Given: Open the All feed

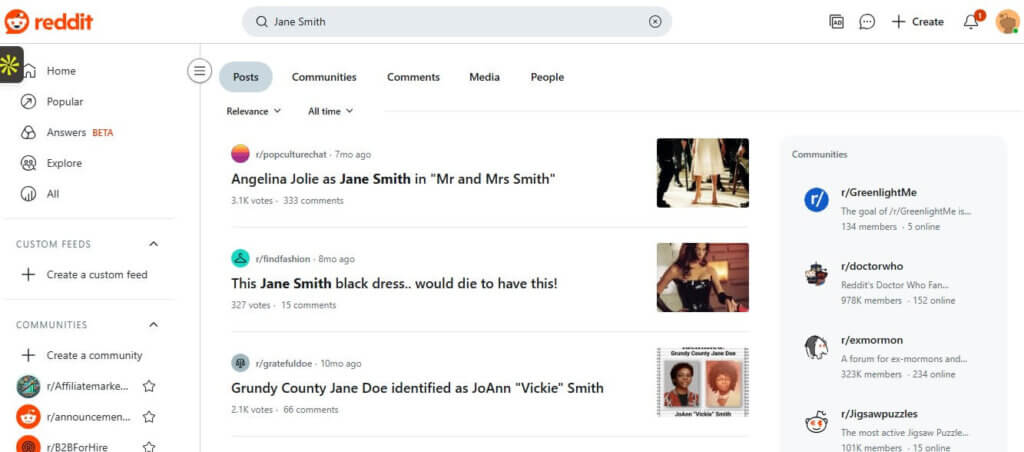Looking at the screenshot, I should pos(53,193).
